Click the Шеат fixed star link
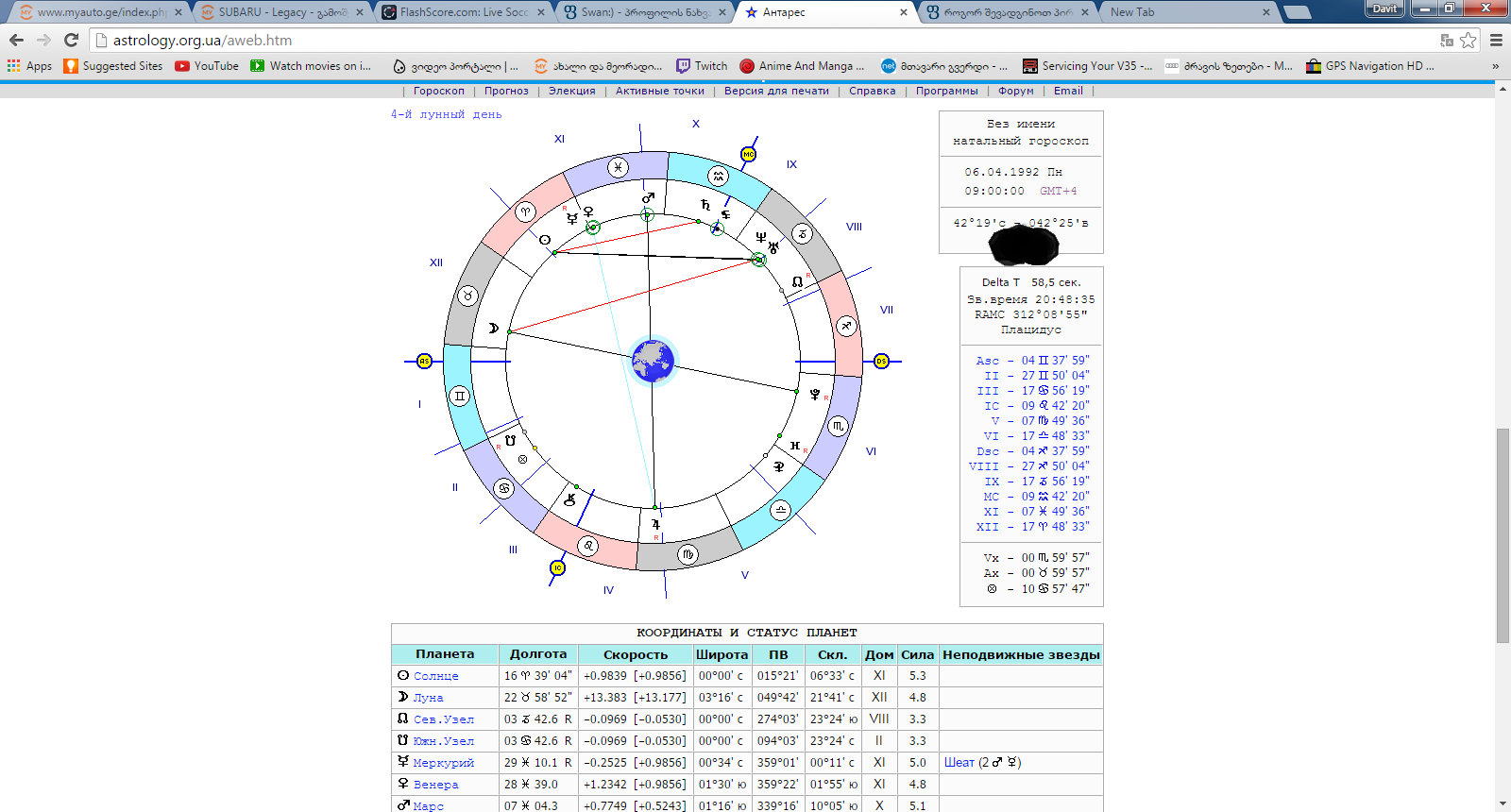The image size is (1511, 812). point(959,763)
